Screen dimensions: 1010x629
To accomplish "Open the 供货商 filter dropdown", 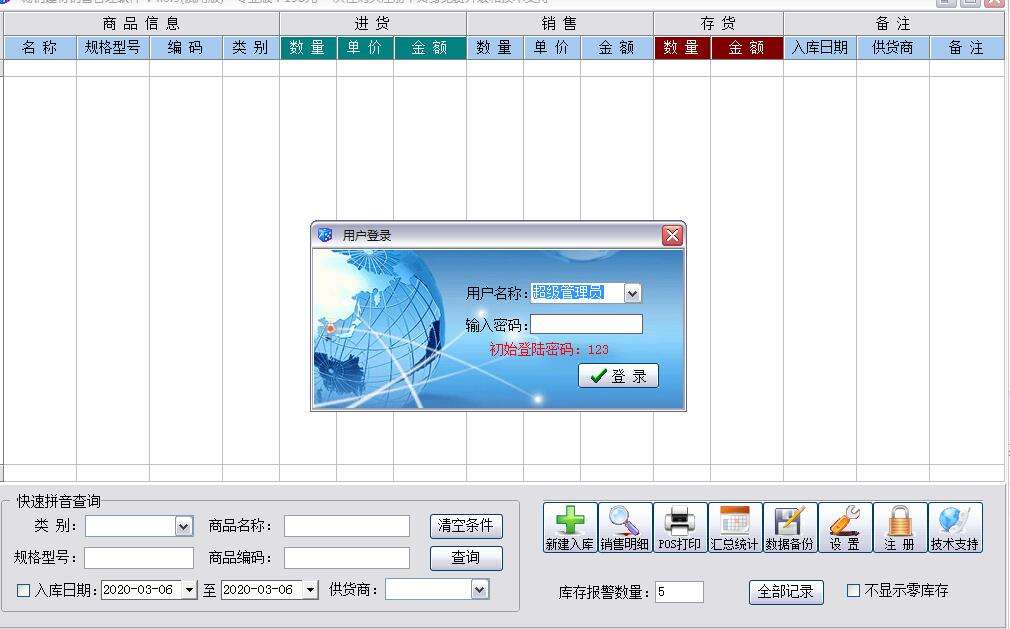I will (479, 589).
